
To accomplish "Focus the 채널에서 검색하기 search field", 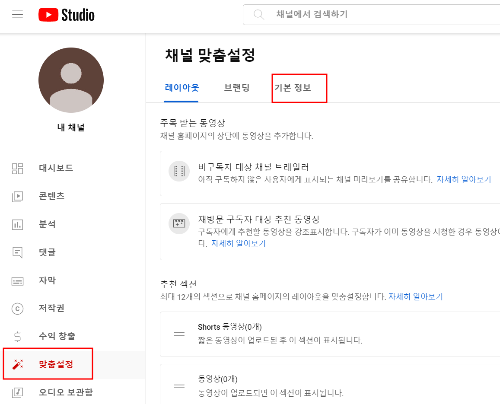I will click(372, 14).
